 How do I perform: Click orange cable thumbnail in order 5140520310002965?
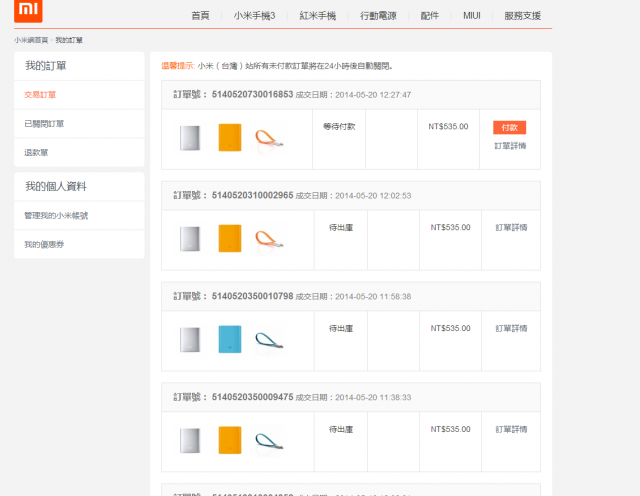point(269,240)
